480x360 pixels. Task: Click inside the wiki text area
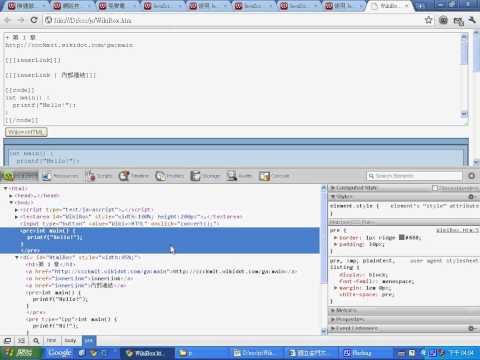pos(231,79)
